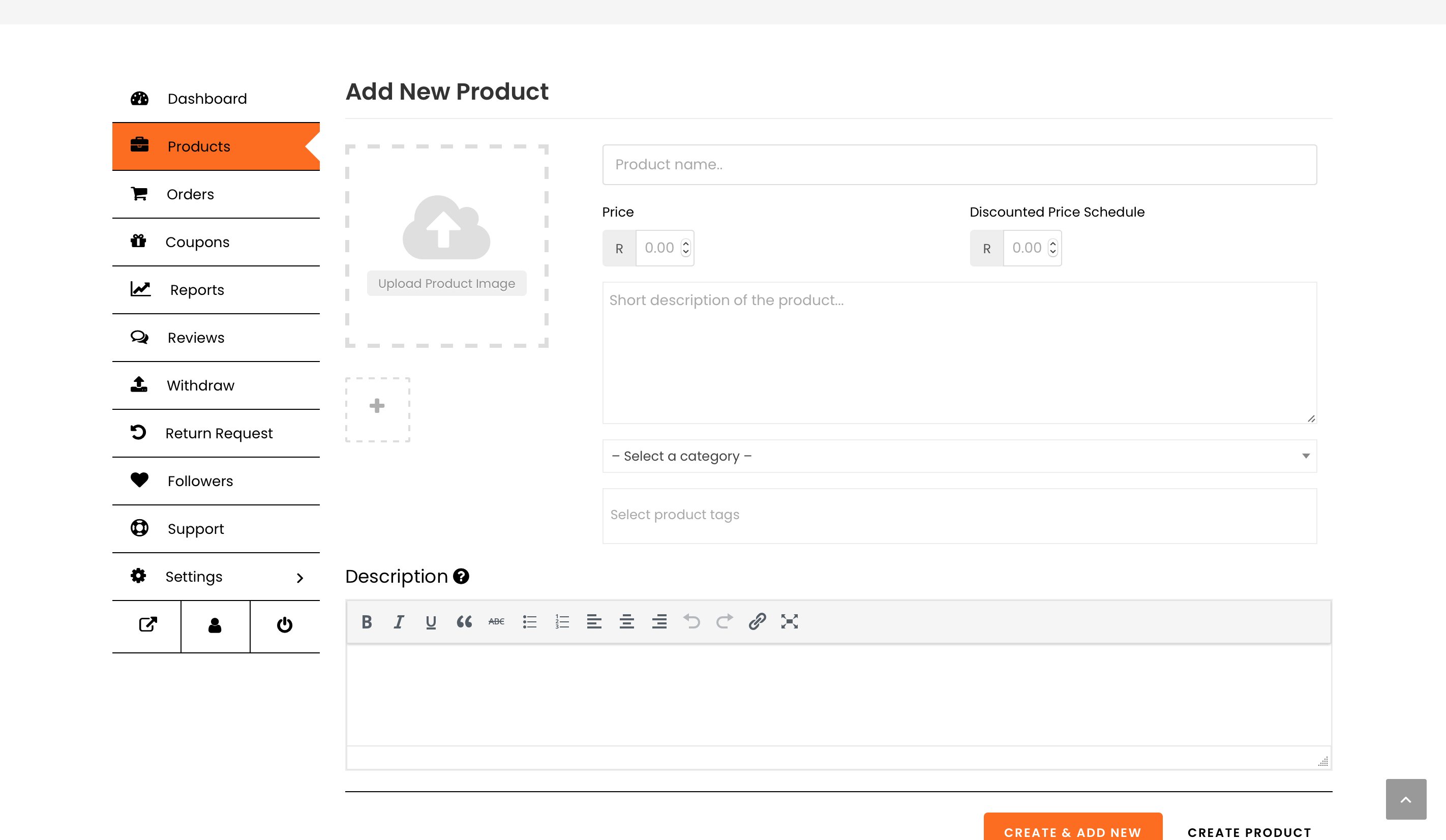This screenshot has width=1446, height=840.
Task: Open the user profile icon in sidebar
Action: [215, 625]
